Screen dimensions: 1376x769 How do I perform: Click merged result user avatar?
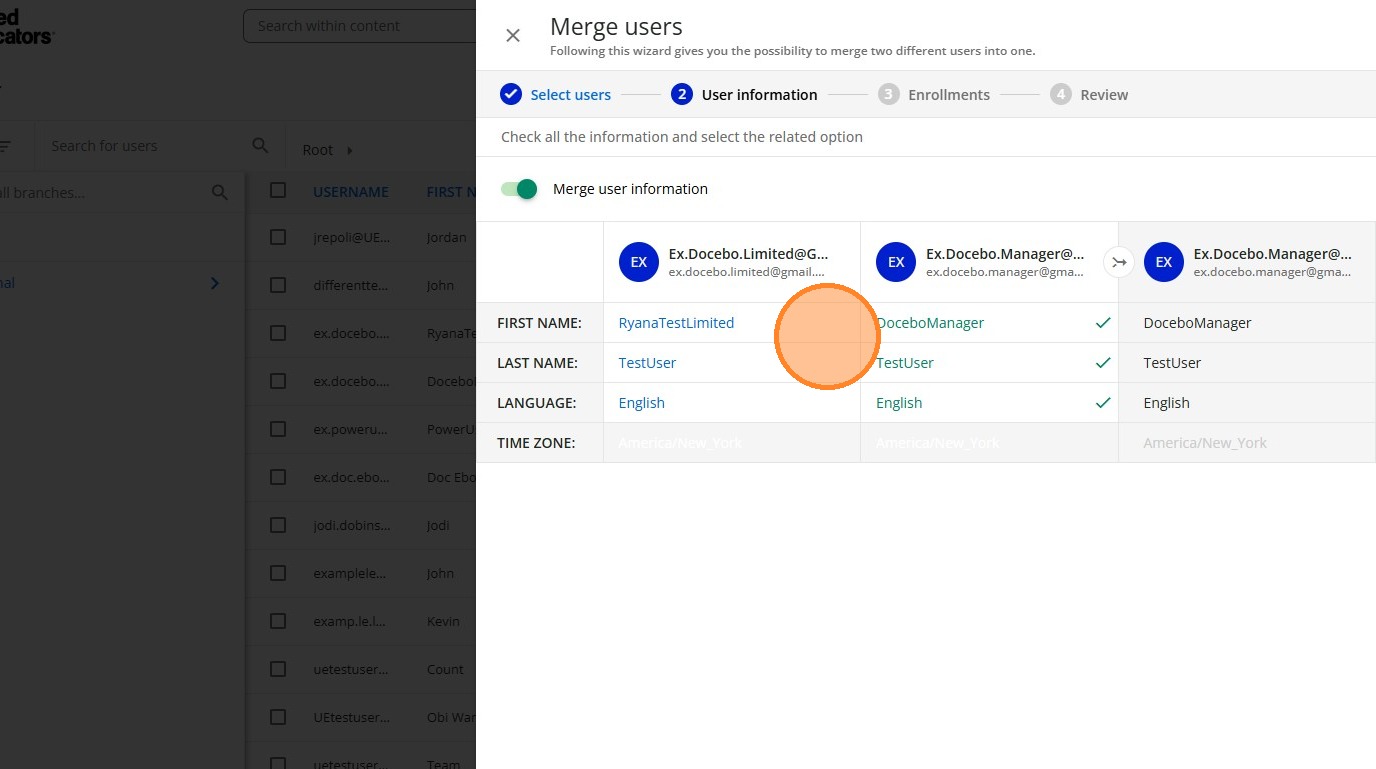1164,262
